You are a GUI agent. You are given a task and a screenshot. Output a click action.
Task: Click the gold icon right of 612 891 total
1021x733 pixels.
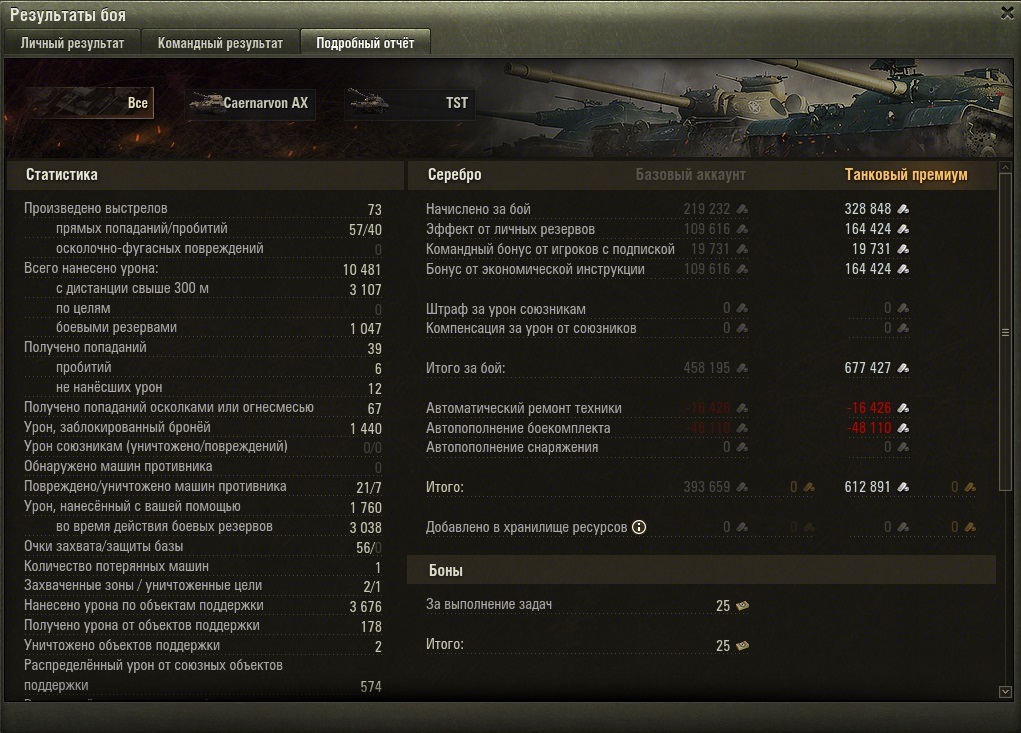970,487
